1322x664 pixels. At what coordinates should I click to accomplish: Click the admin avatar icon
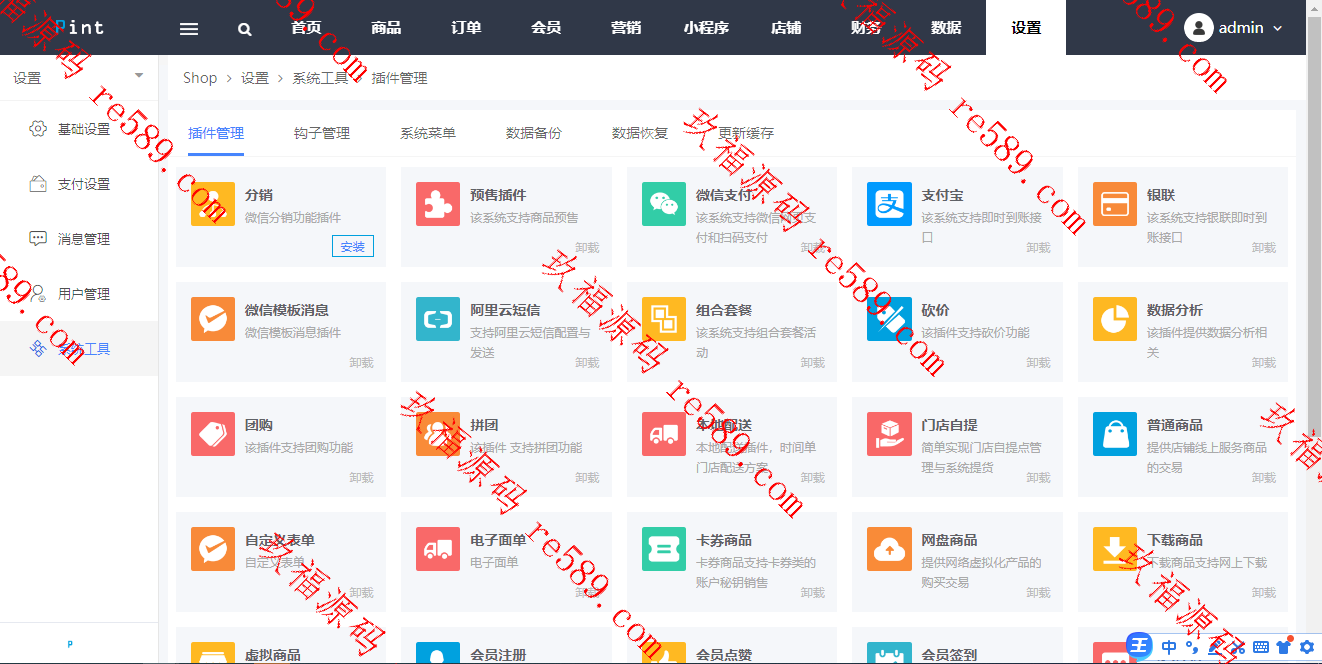coord(1198,28)
